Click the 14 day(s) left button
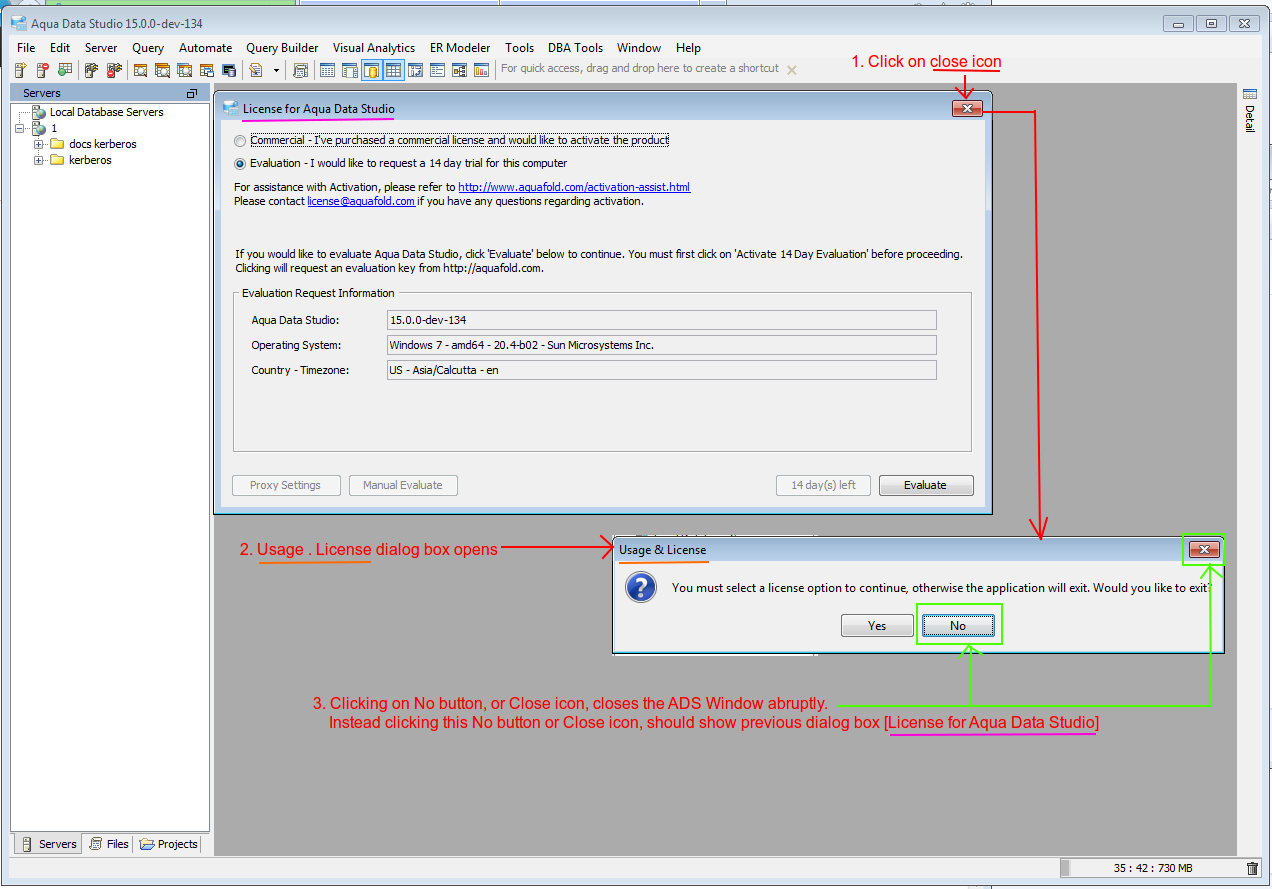Viewport: 1272px width, 889px height. (x=823, y=485)
